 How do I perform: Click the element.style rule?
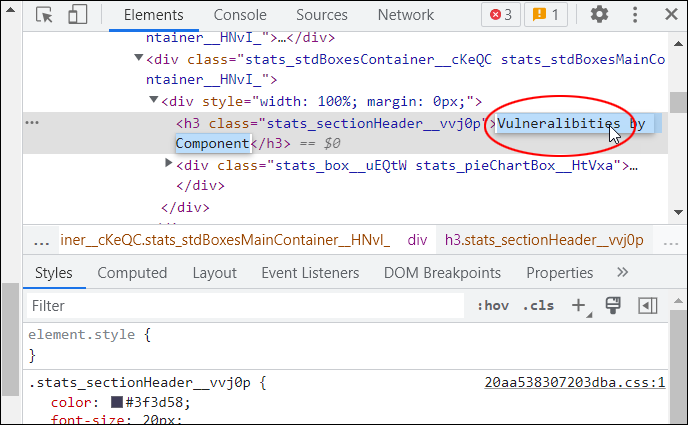(x=82, y=335)
